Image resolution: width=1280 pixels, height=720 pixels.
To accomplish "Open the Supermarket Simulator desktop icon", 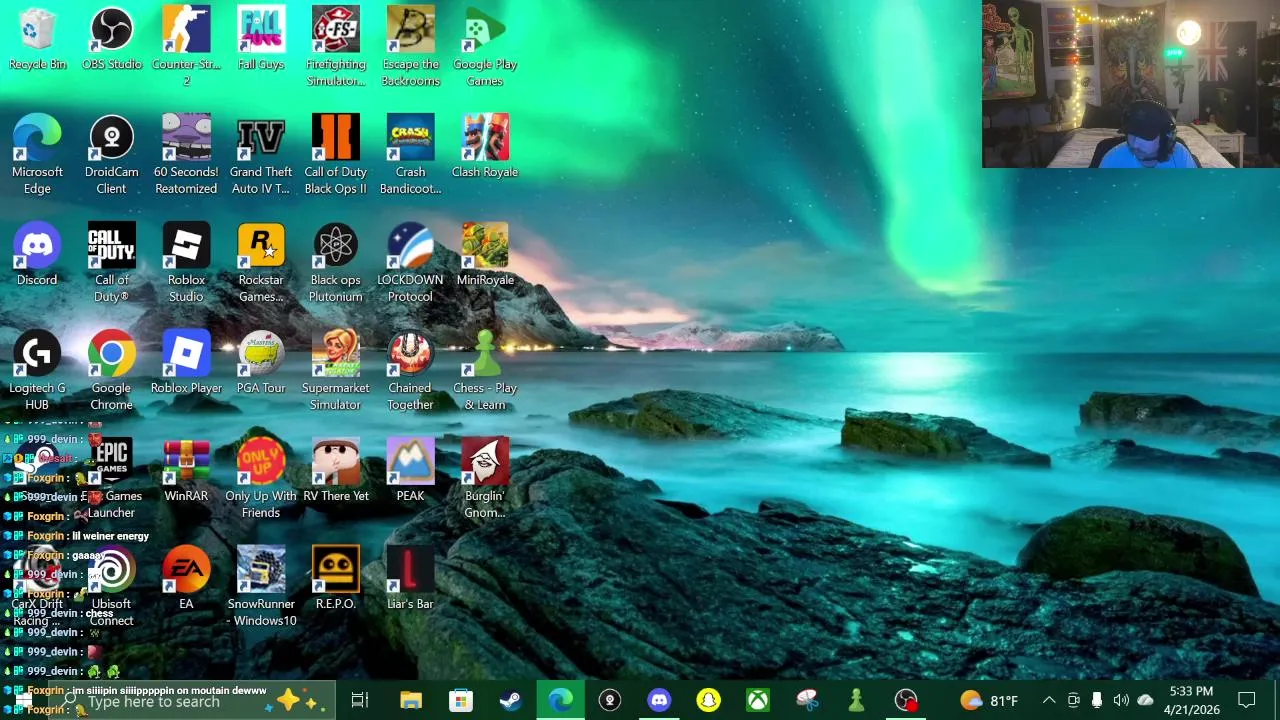I will pyautogui.click(x=335, y=371).
